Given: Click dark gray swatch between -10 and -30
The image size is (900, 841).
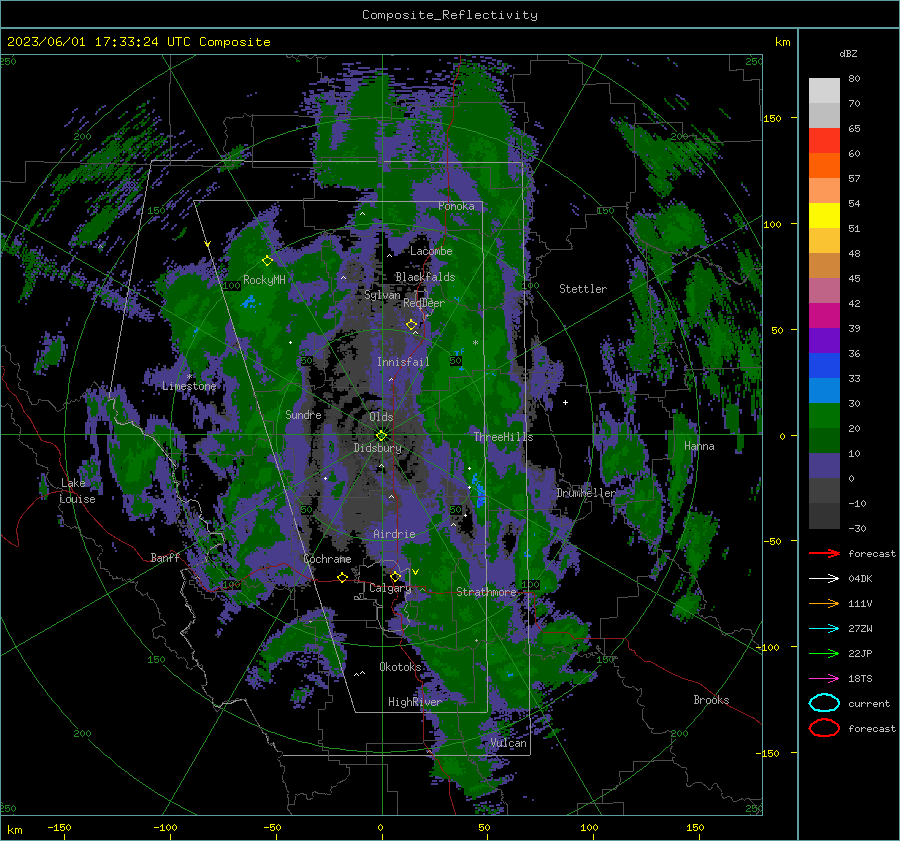Looking at the screenshot, I should coord(824,515).
